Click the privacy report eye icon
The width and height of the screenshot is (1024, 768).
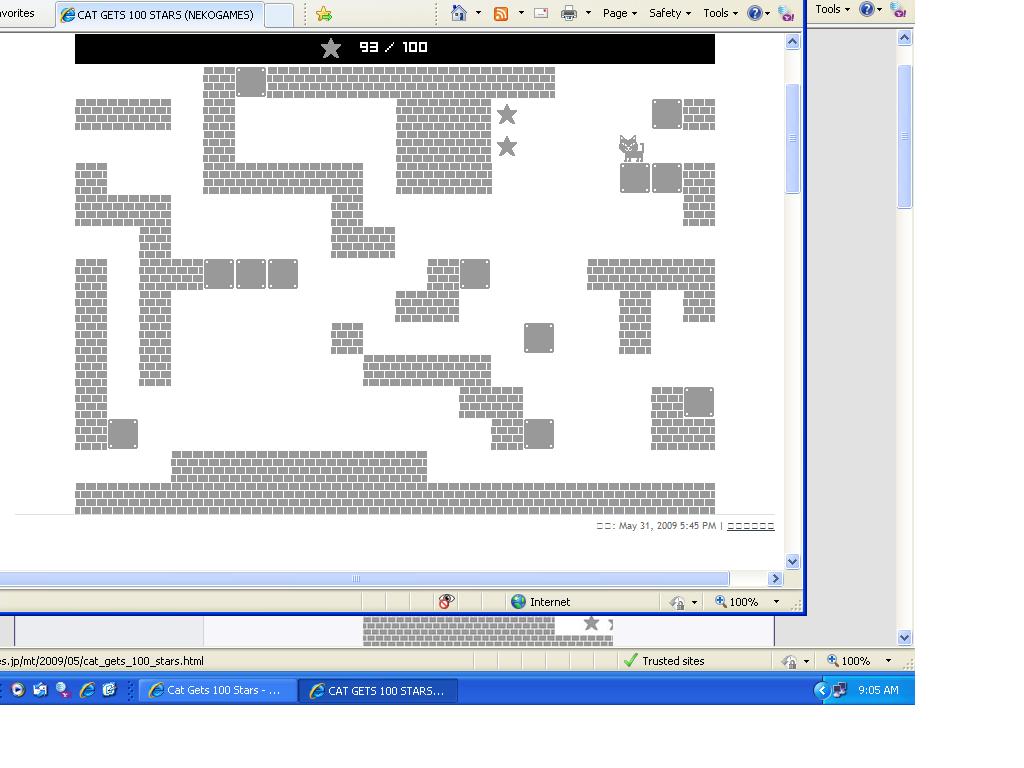tap(446, 601)
